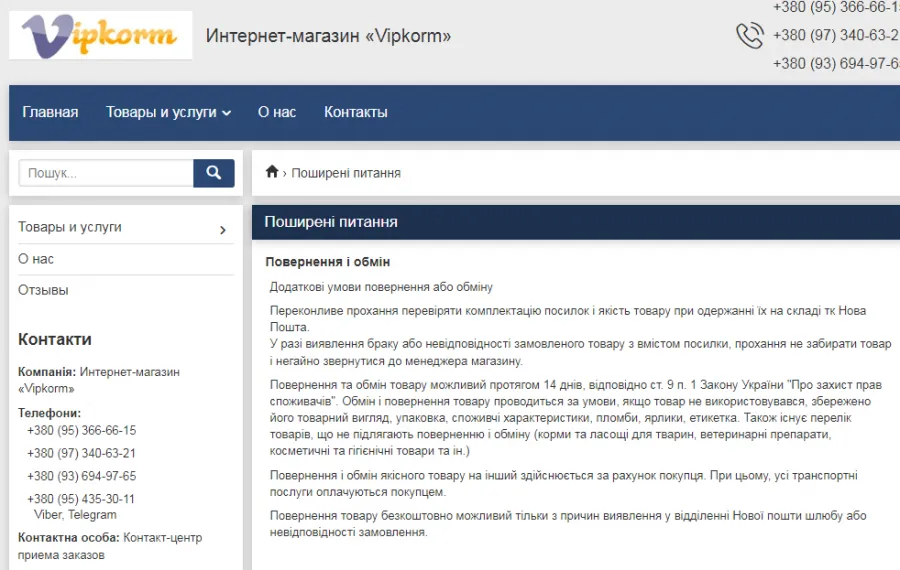This screenshot has height=570, width=900.
Task: Open sidebar link Отзывы
Action: pos(43,290)
